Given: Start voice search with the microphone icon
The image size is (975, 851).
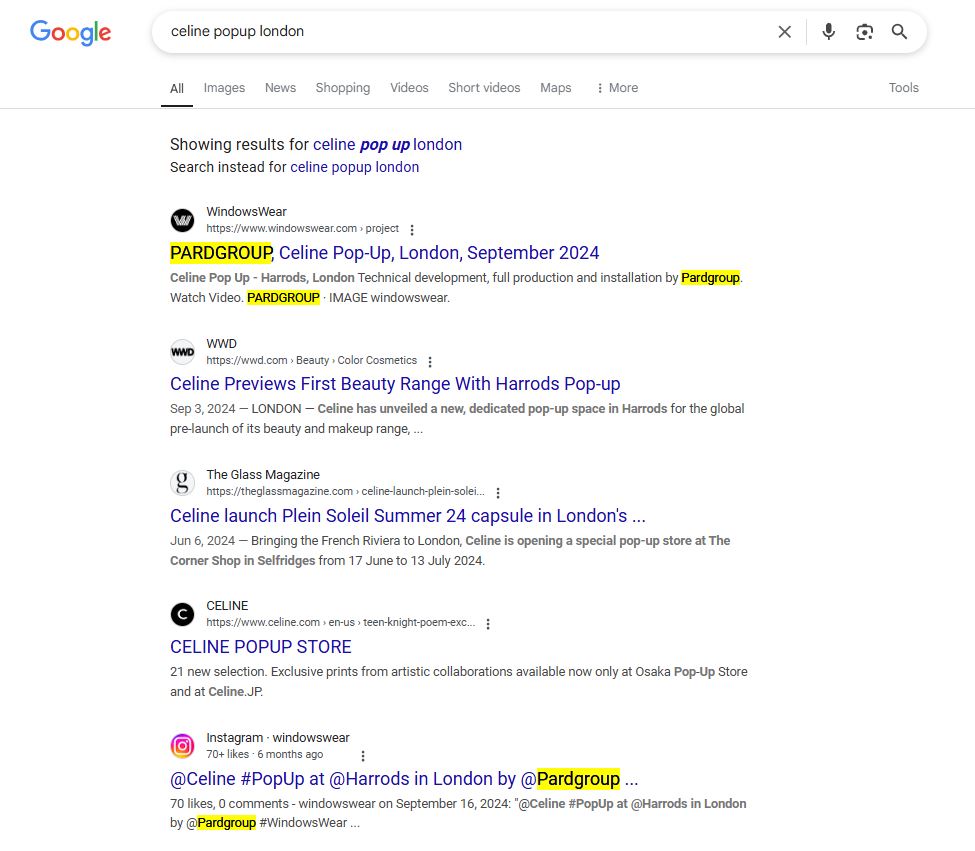Looking at the screenshot, I should click(828, 32).
